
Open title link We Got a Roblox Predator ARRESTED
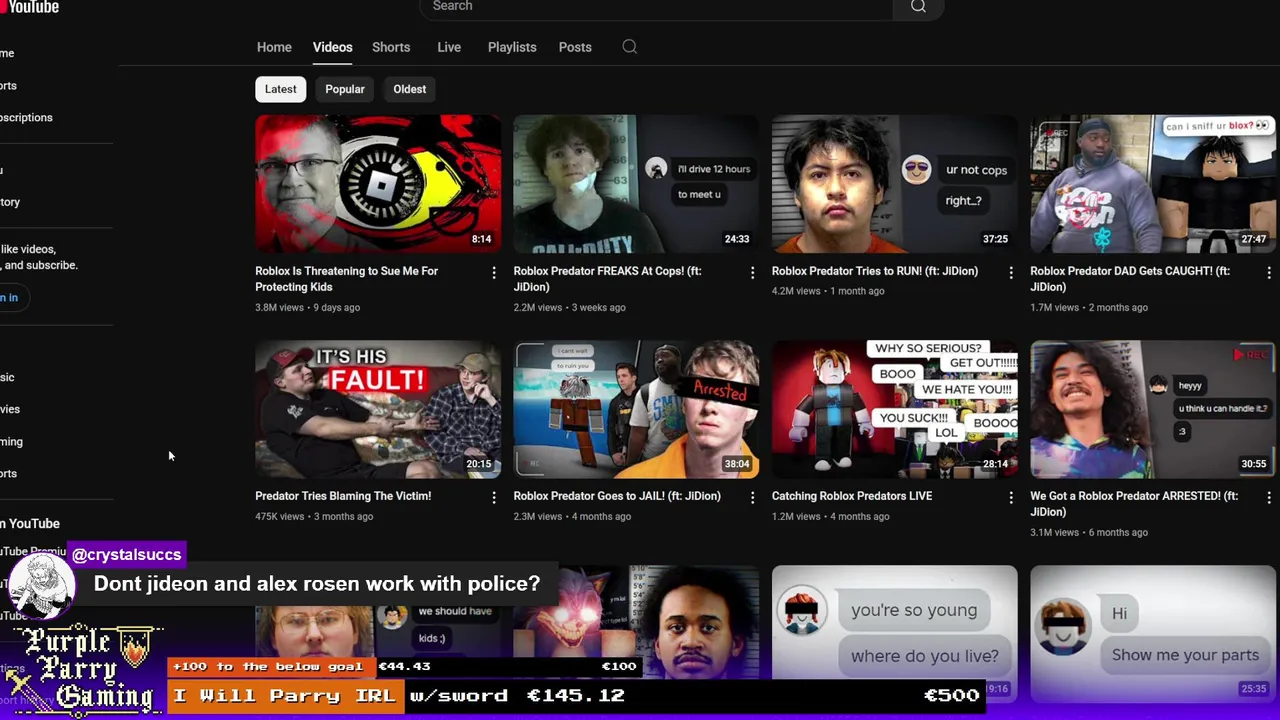point(1134,504)
